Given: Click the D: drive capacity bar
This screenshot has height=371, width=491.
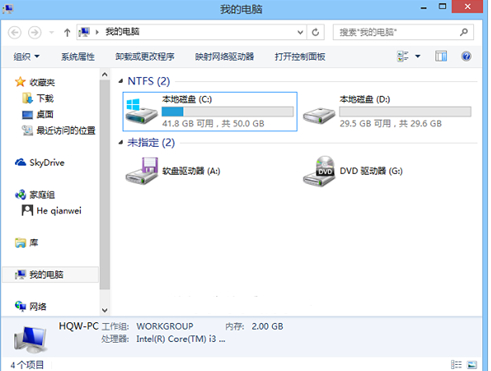Looking at the screenshot, I should coord(405,112).
